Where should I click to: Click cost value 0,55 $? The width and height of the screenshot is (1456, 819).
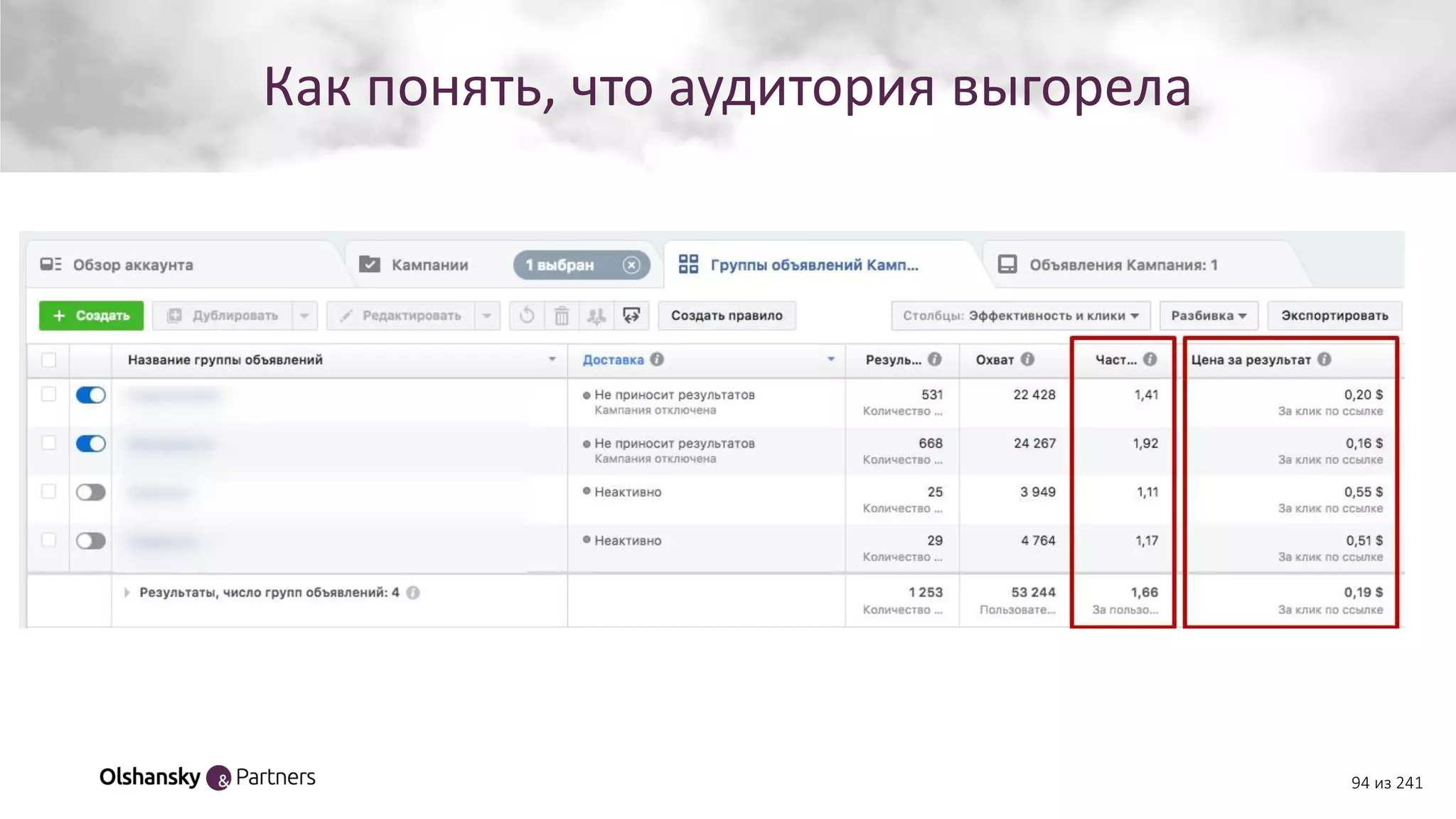pyautogui.click(x=1364, y=491)
